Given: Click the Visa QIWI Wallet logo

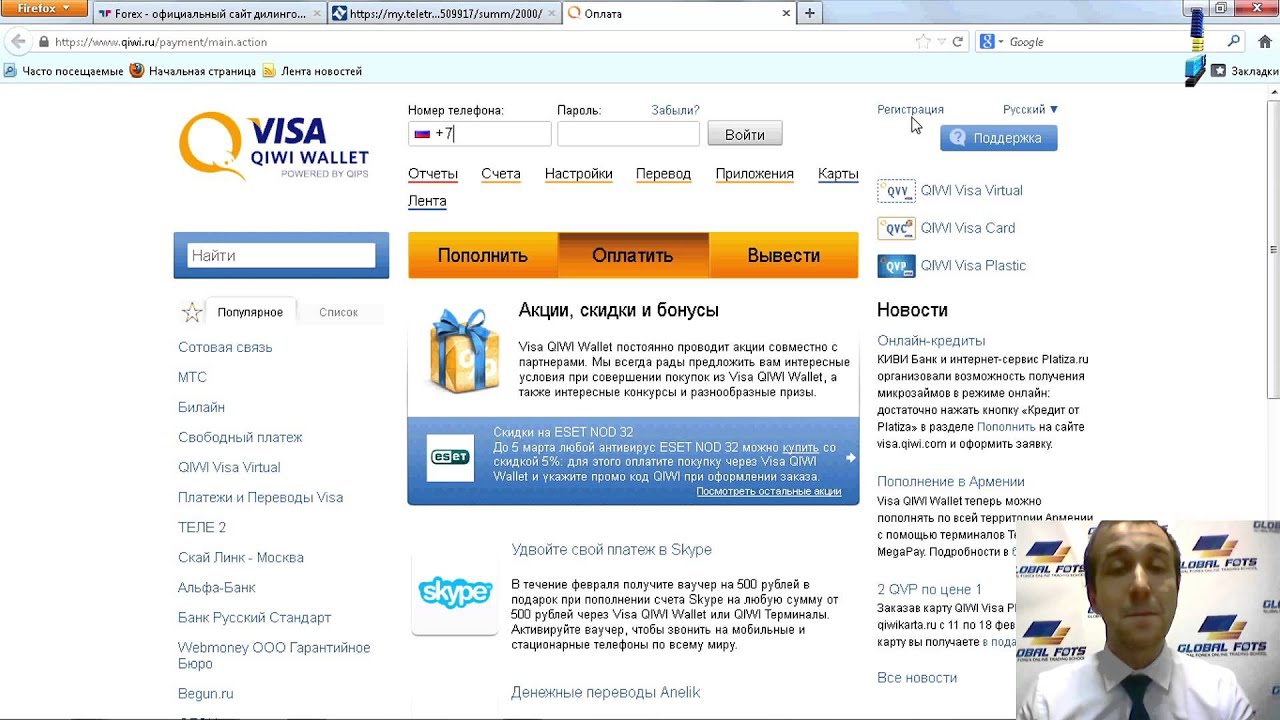Looking at the screenshot, I should coord(274,146).
